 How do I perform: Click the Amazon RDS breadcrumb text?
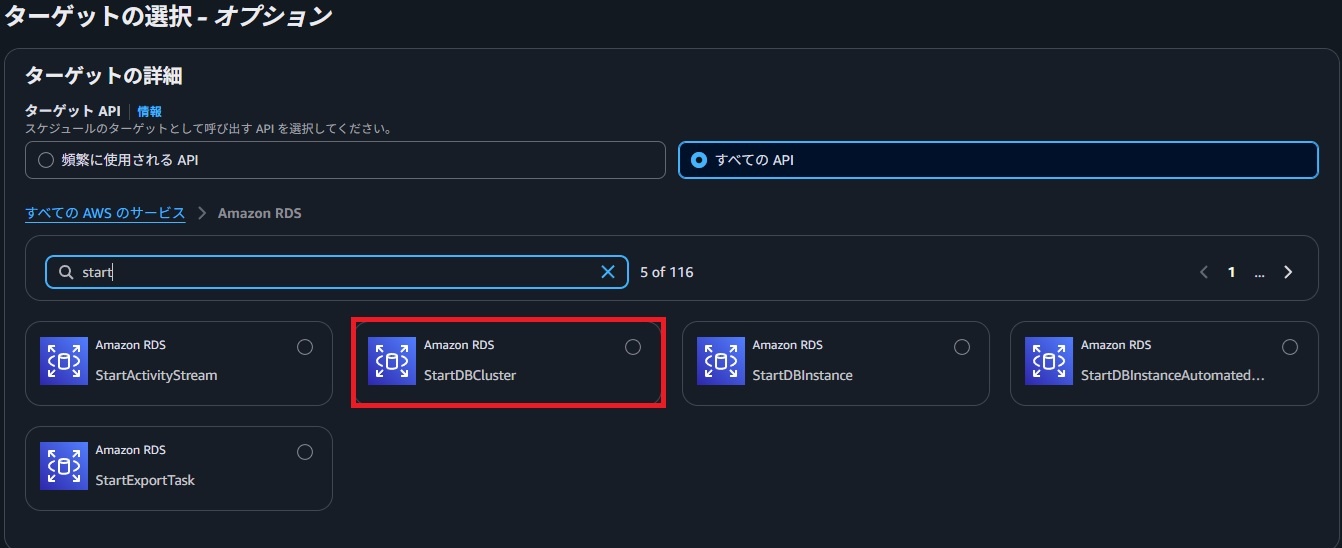point(260,213)
